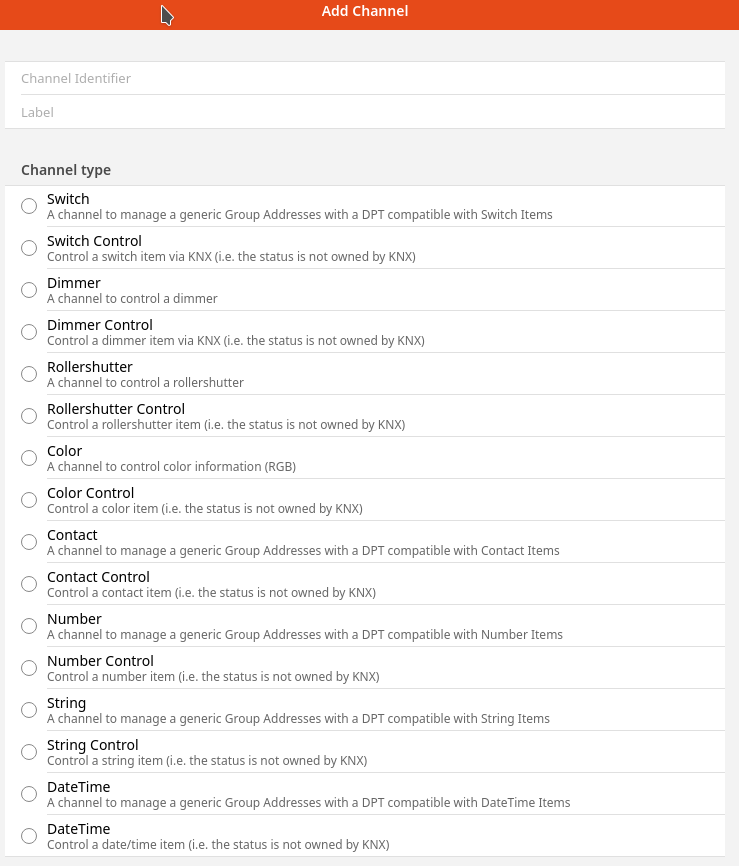Click the Channel type section heading
The width and height of the screenshot is (739, 866).
click(x=66, y=170)
